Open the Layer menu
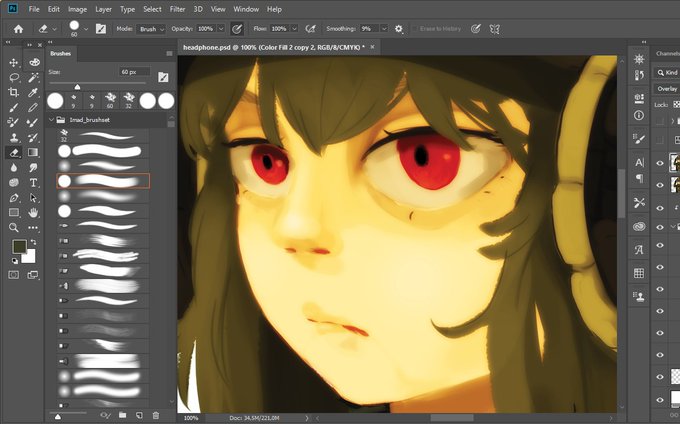The image size is (680, 424). click(x=103, y=9)
